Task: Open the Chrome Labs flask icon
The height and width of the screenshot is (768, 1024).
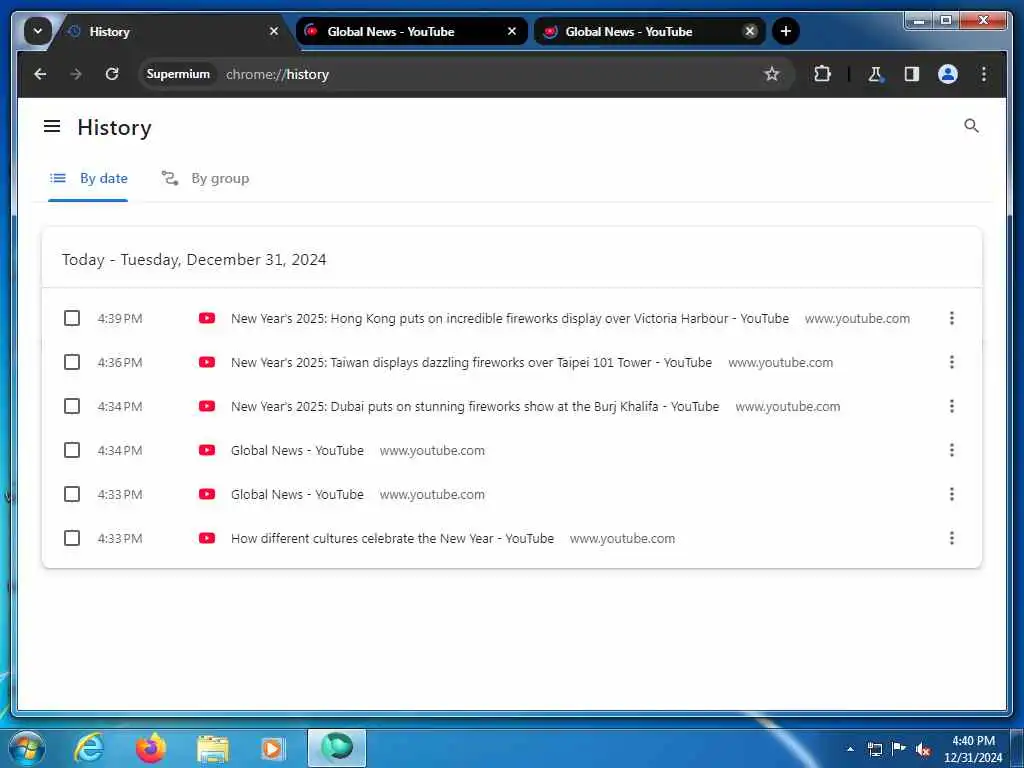Action: coord(875,74)
